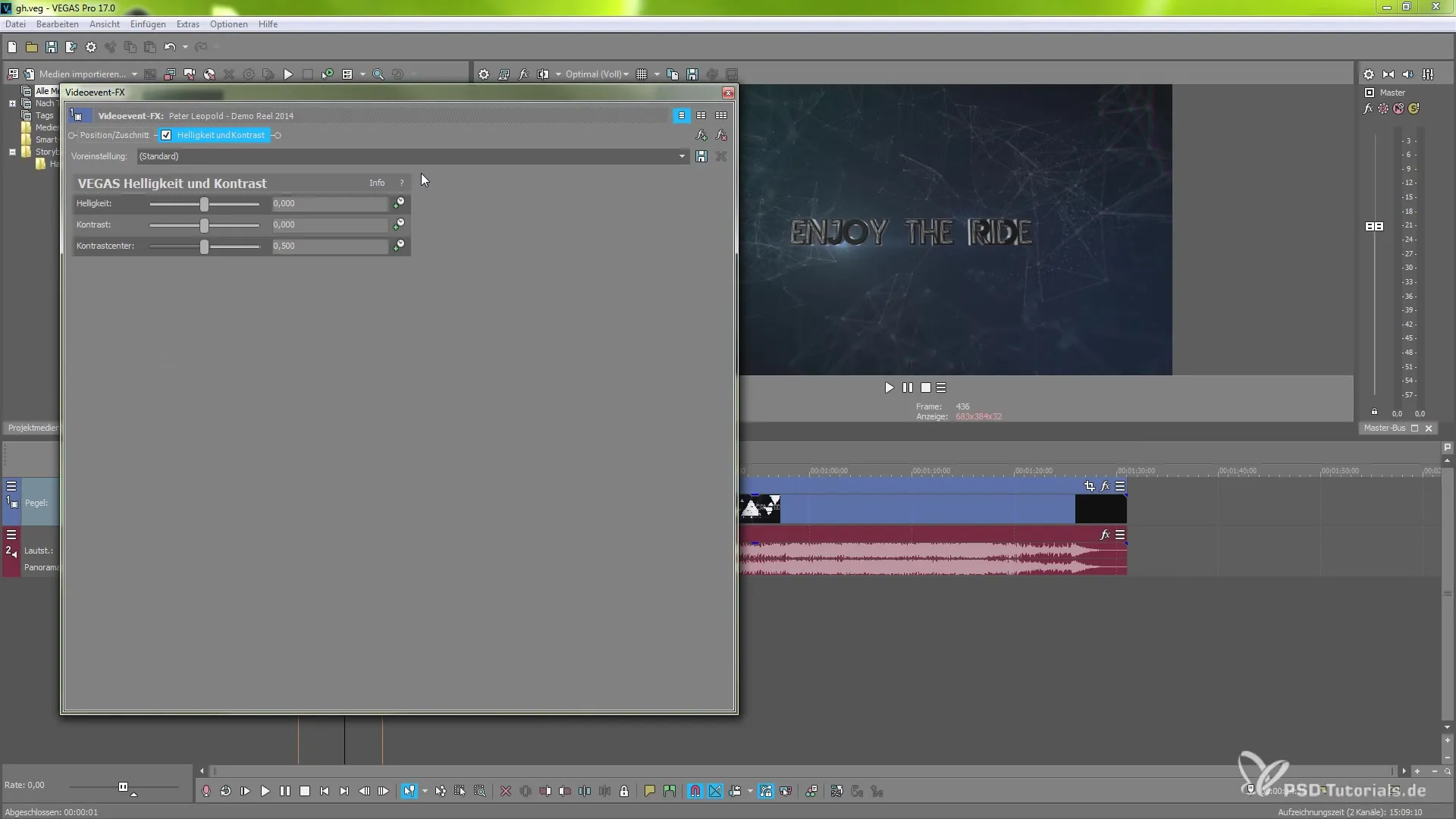The height and width of the screenshot is (819, 1456).
Task: Toggle record with the microphone icon
Action: click(206, 791)
